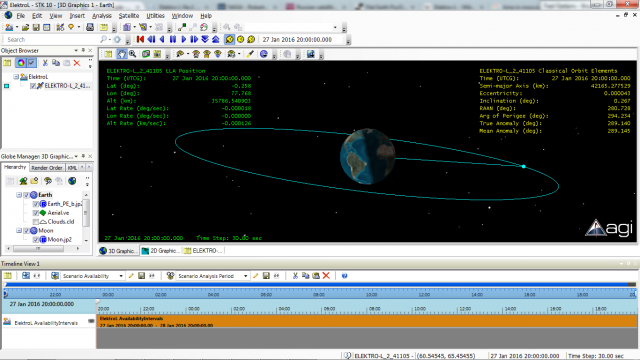Copy the selected object in Object Browser
This screenshot has height=360, width=640.
click(56, 63)
